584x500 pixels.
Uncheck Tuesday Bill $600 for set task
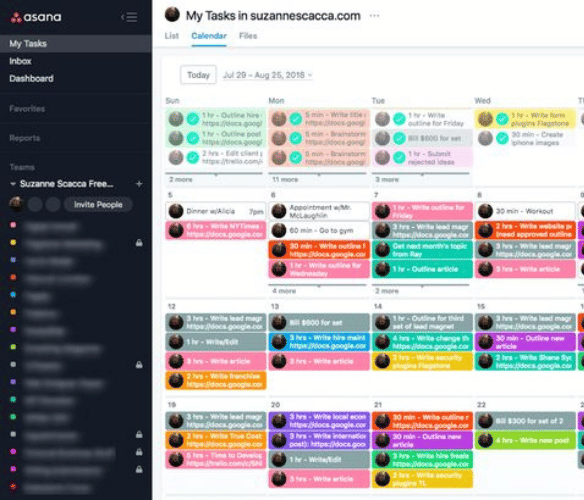tap(399, 138)
